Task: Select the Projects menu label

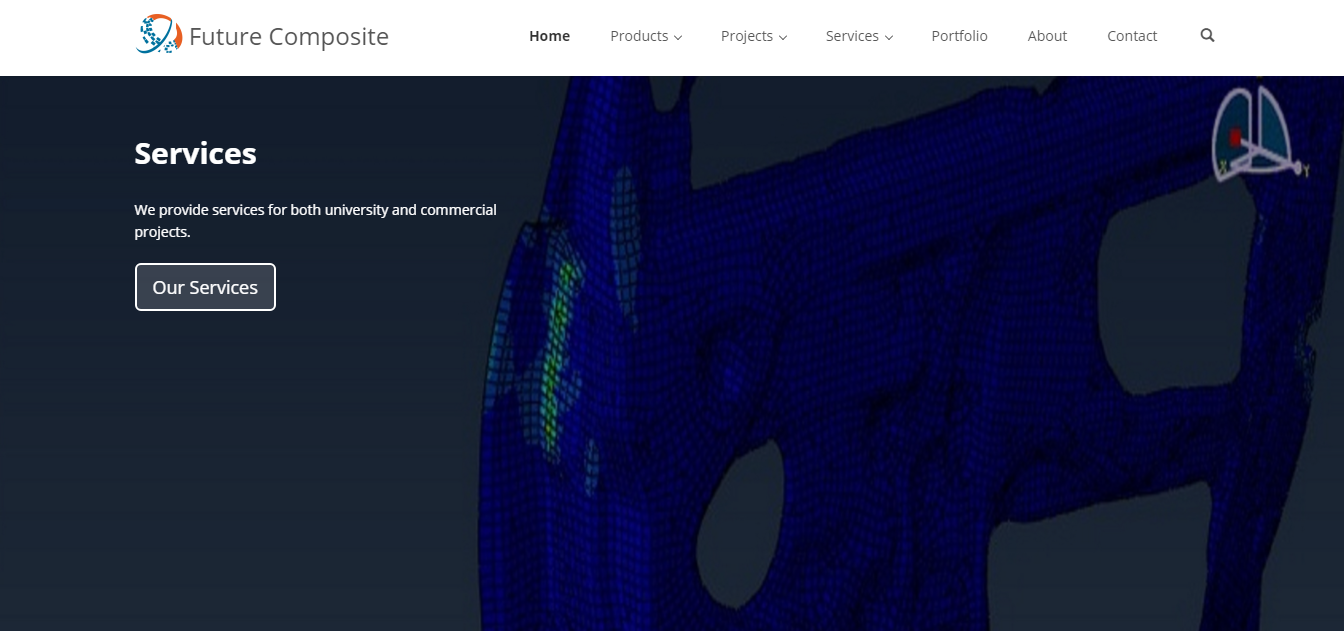Action: pyautogui.click(x=746, y=36)
